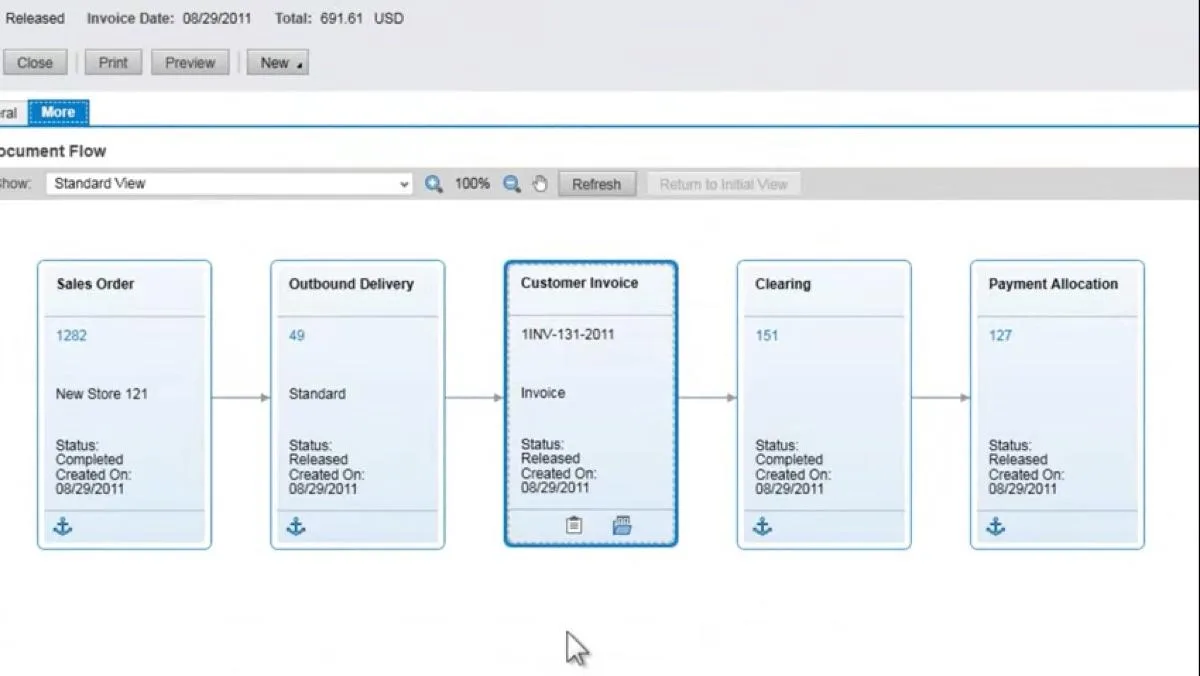The height and width of the screenshot is (676, 1200).
Task: Switch to the More tab
Action: click(x=58, y=112)
